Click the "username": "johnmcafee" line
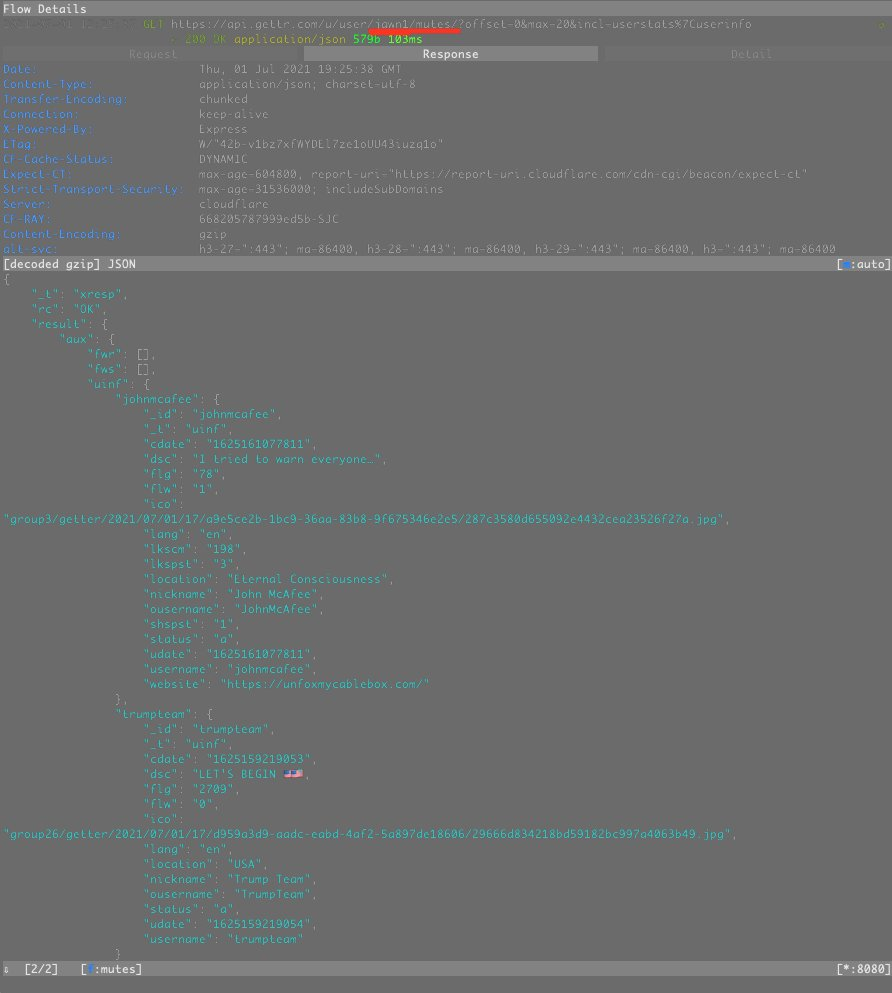 coord(230,669)
